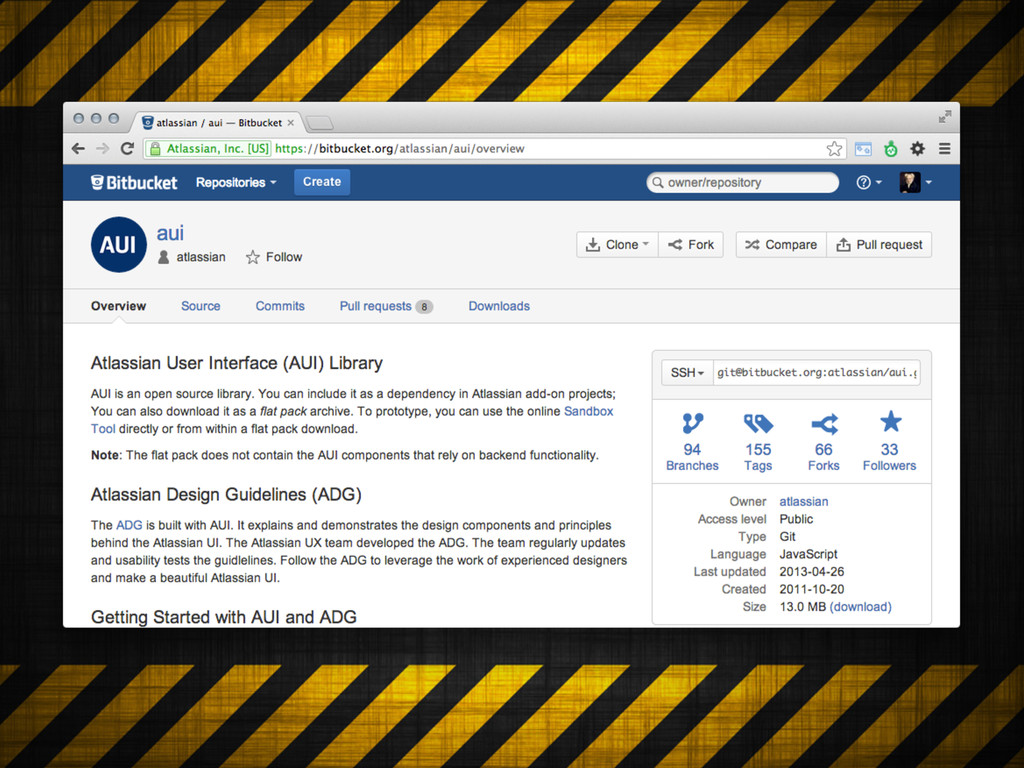Click the Create button
This screenshot has height=768, width=1024.
click(x=322, y=182)
